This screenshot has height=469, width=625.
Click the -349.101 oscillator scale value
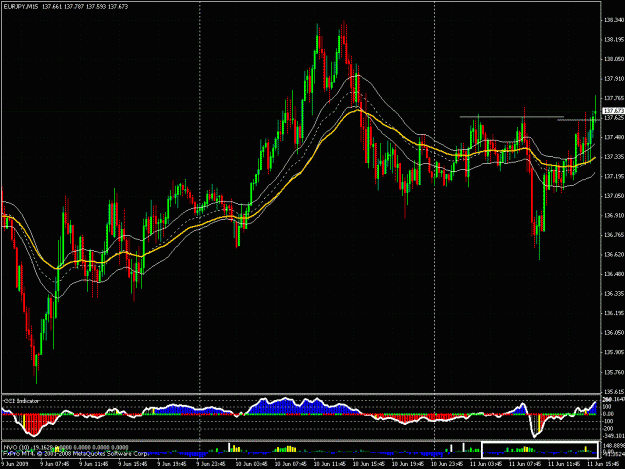pos(614,436)
